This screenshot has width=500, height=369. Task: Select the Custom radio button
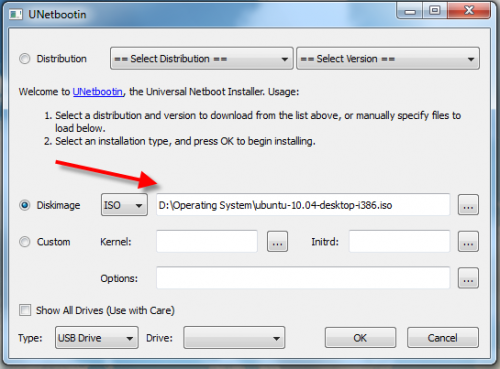coord(25,242)
